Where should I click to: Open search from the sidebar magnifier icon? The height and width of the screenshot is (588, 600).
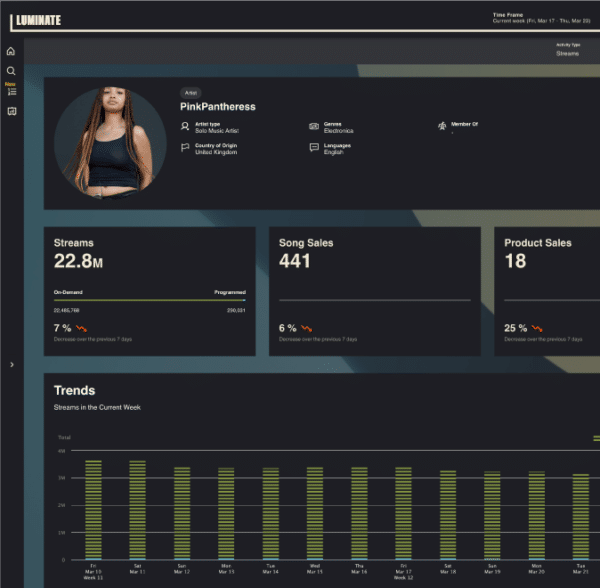tap(11, 71)
